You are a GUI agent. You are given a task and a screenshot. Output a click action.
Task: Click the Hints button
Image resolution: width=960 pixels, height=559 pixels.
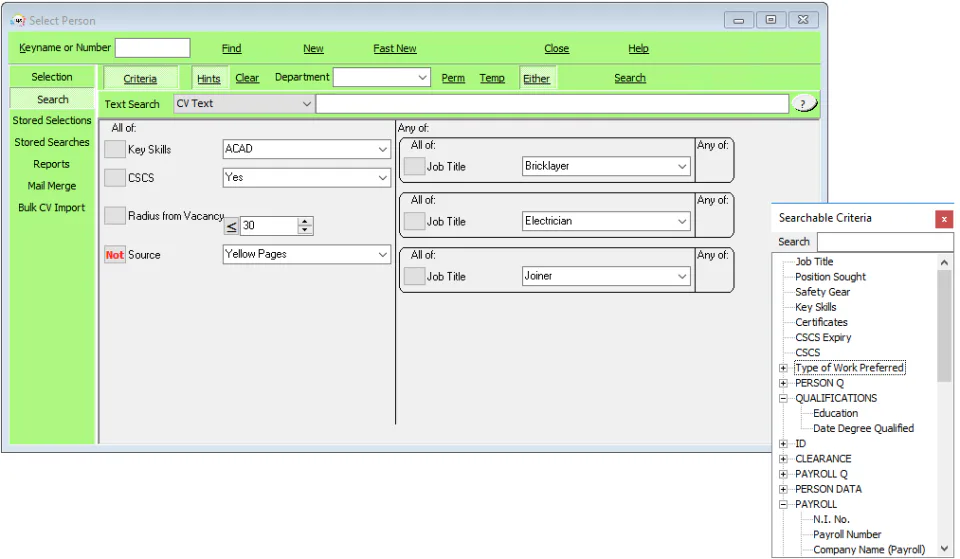209,78
